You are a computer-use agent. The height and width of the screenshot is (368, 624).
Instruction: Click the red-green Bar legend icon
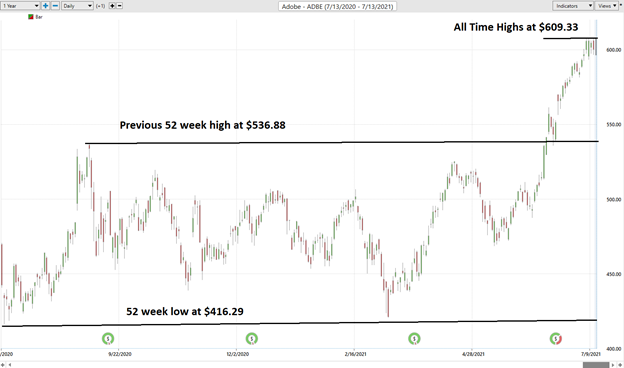[x=31, y=17]
